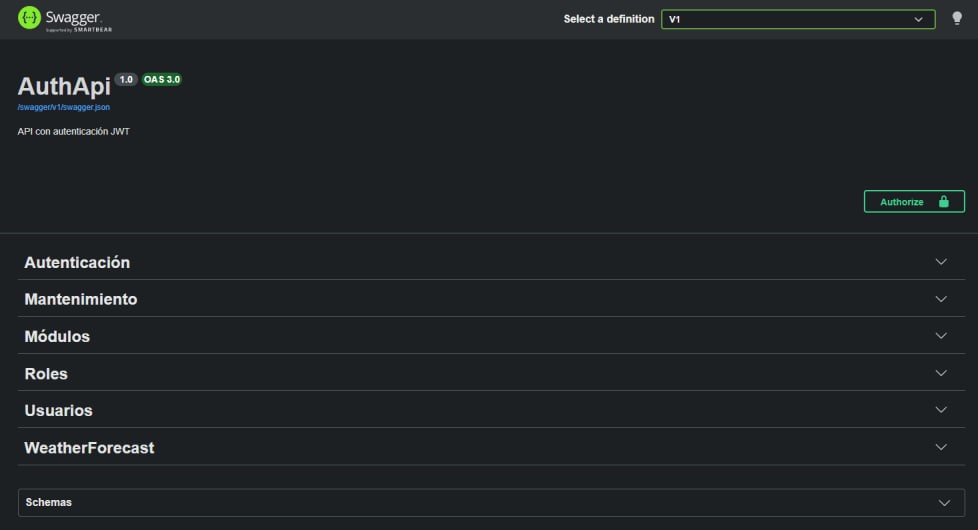Expand the Schemas panel title

pos(49,502)
